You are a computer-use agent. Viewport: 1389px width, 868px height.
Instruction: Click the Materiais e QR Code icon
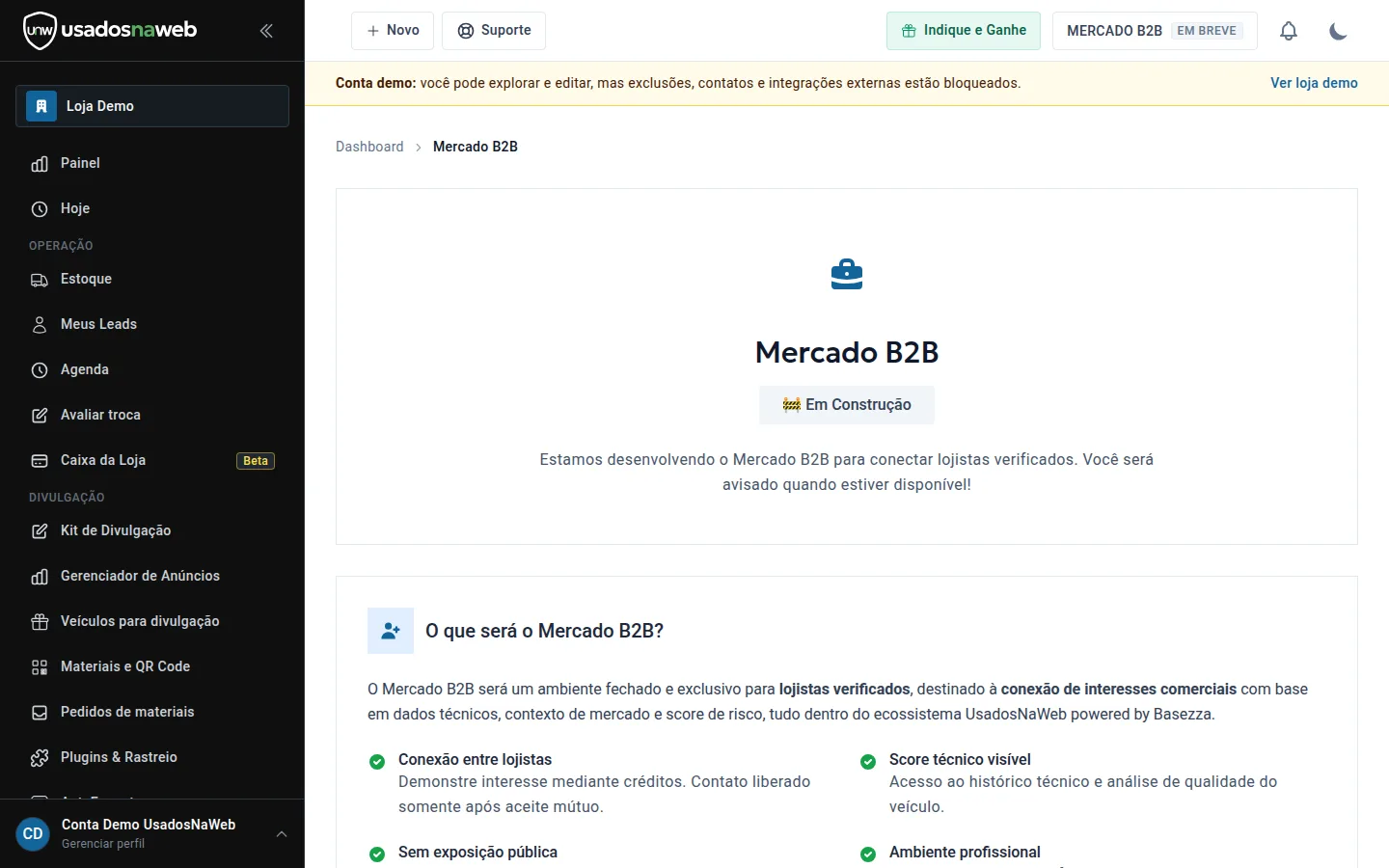pyautogui.click(x=40, y=667)
